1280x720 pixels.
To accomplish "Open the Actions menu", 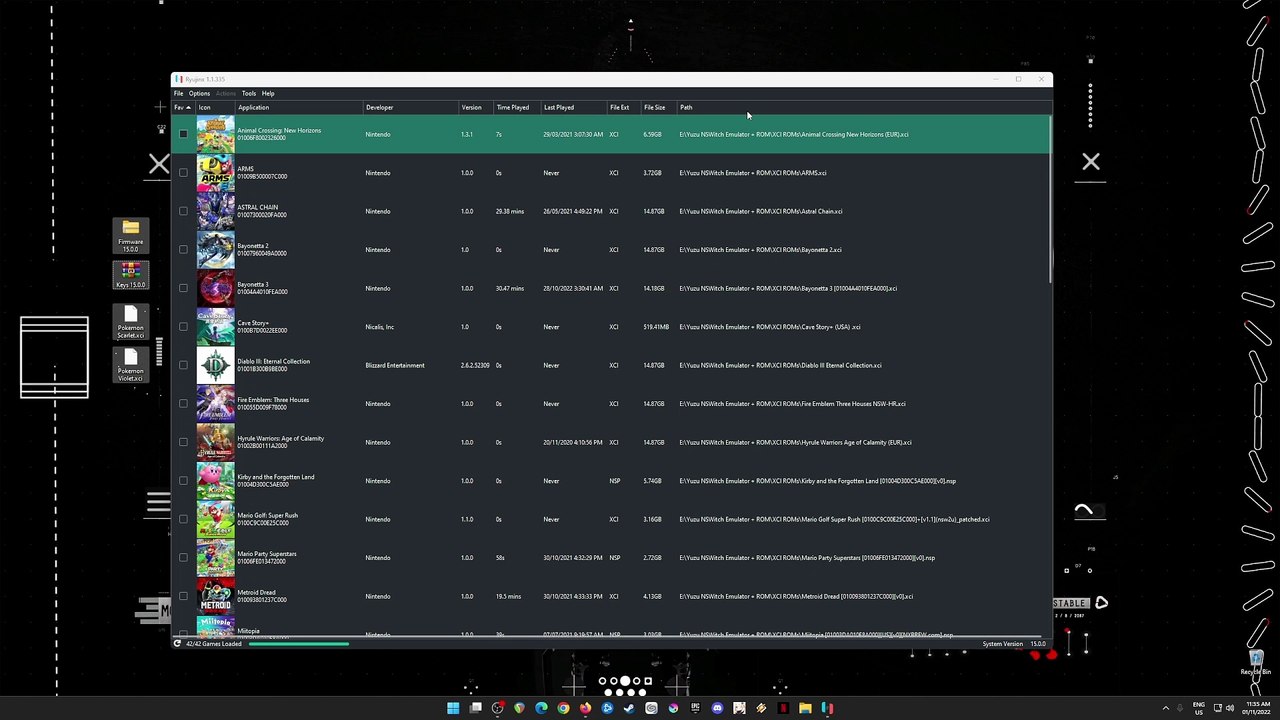I will 226,93.
